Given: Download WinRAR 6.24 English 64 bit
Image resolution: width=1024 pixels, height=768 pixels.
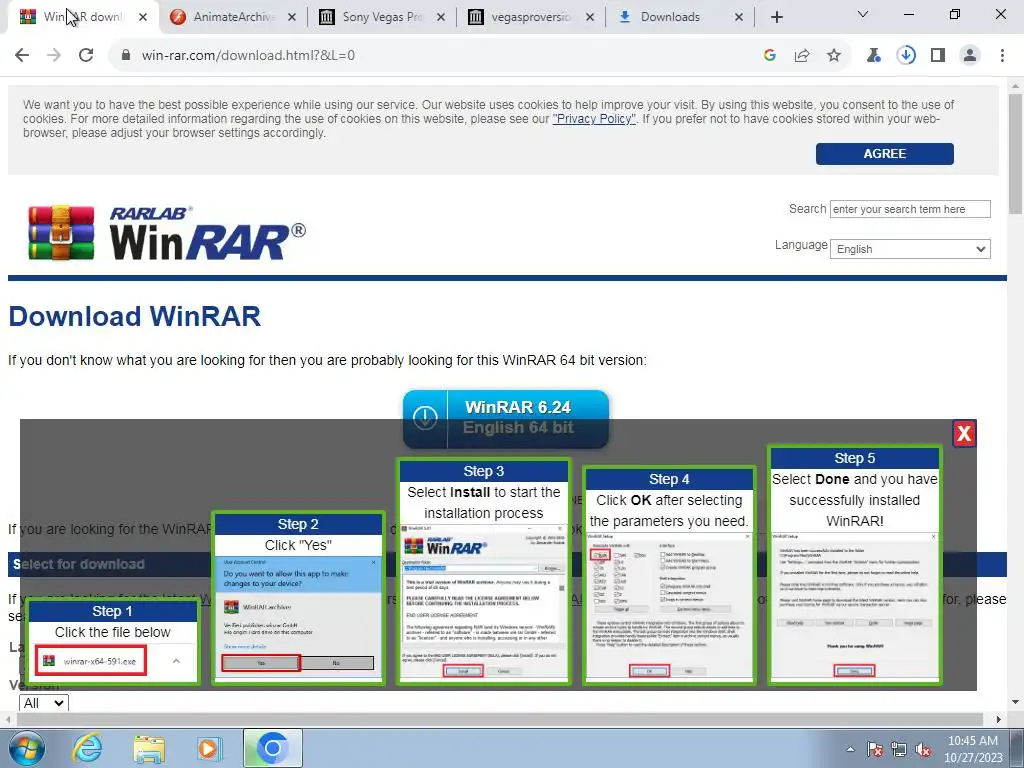Looking at the screenshot, I should (506, 418).
